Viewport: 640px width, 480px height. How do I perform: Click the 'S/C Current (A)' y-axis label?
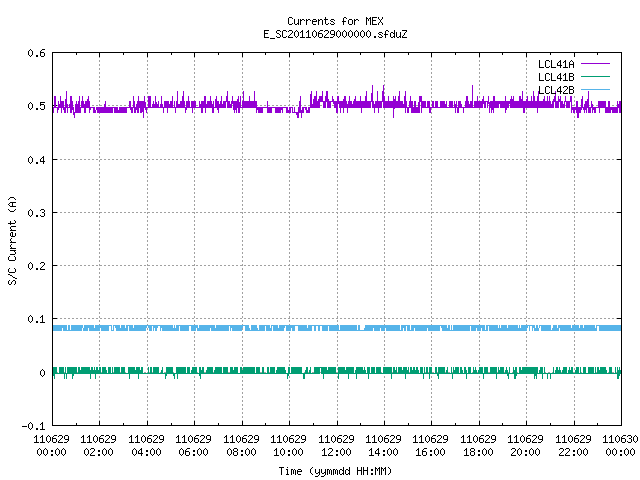pyautogui.click(x=13, y=240)
